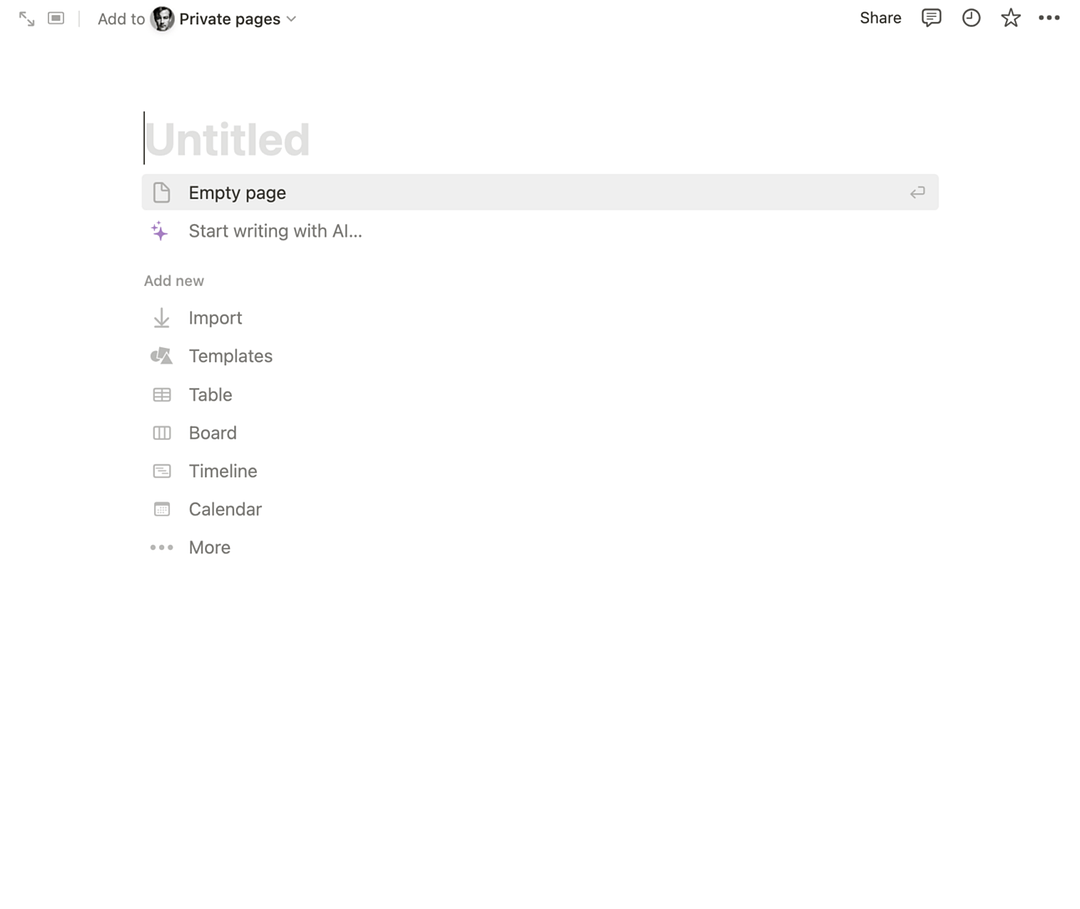
Task: Expand the Private pages dropdown chevron
Action: 291,19
